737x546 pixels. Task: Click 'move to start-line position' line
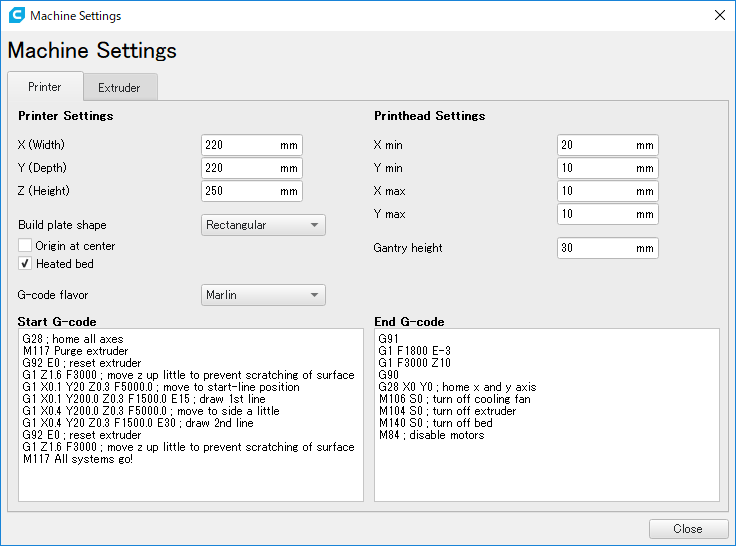click(x=161, y=387)
